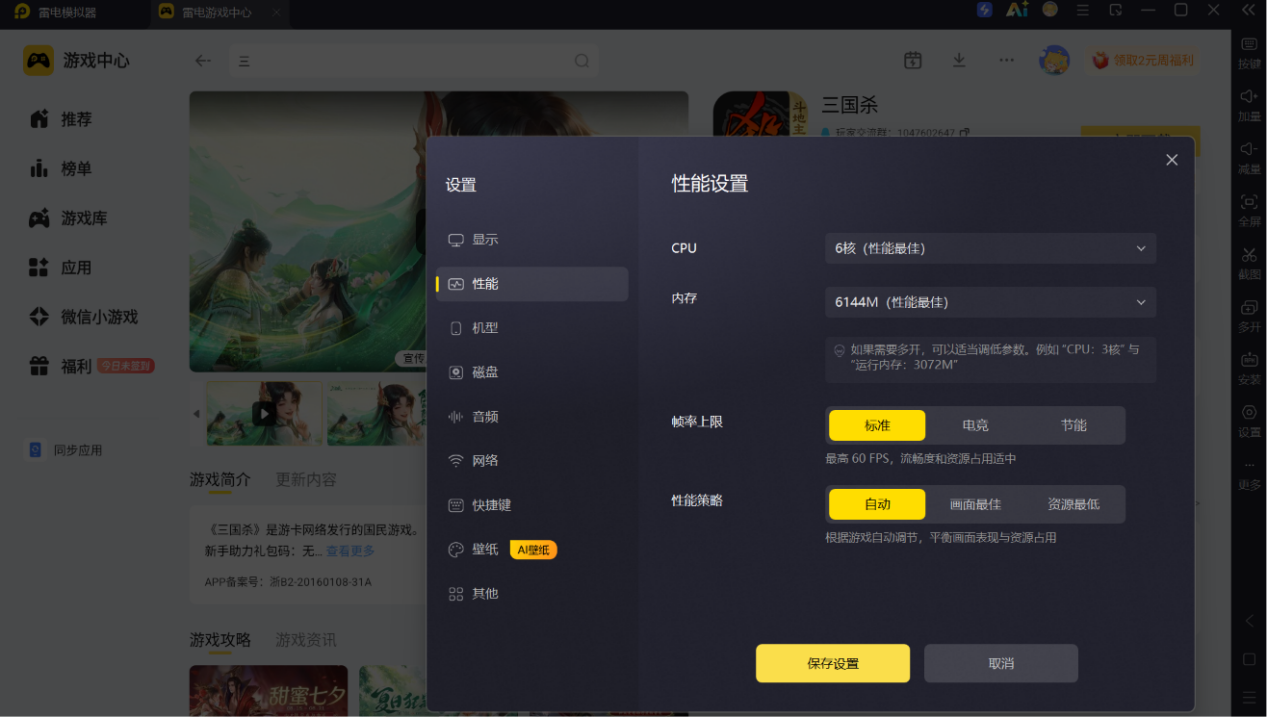Select the 性能 settings section

click(531, 284)
